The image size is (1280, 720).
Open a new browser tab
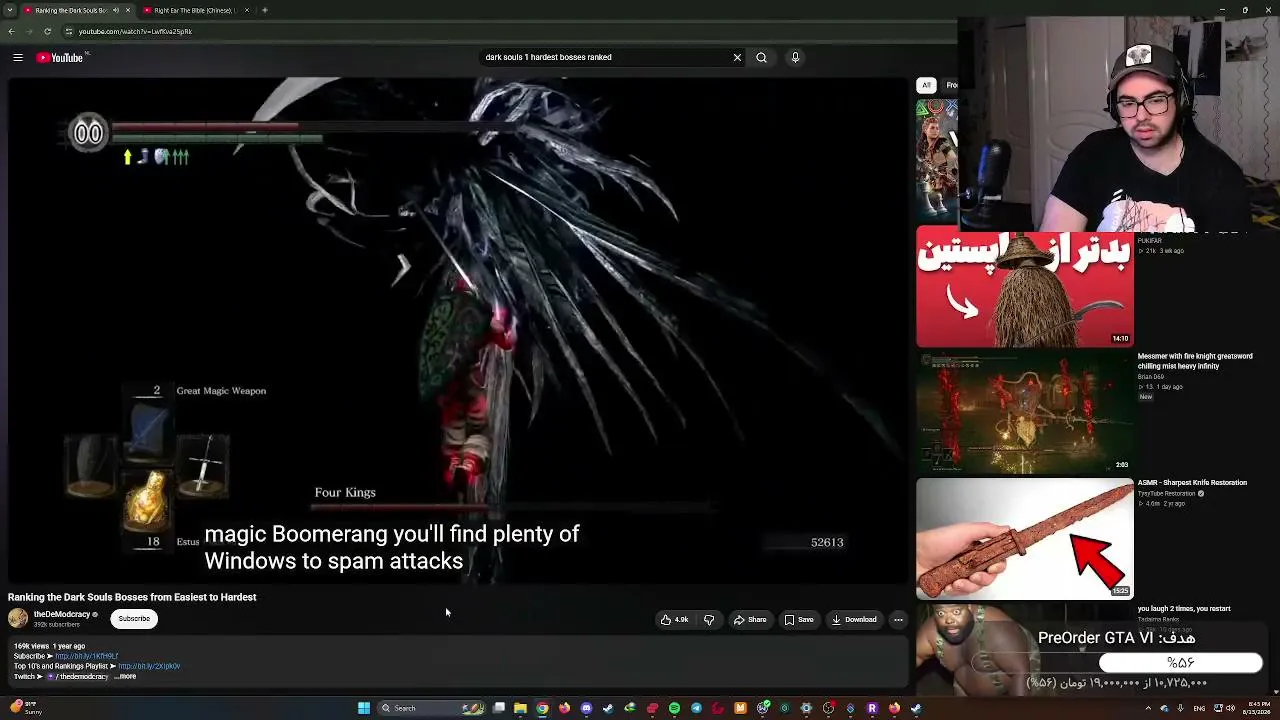264,10
